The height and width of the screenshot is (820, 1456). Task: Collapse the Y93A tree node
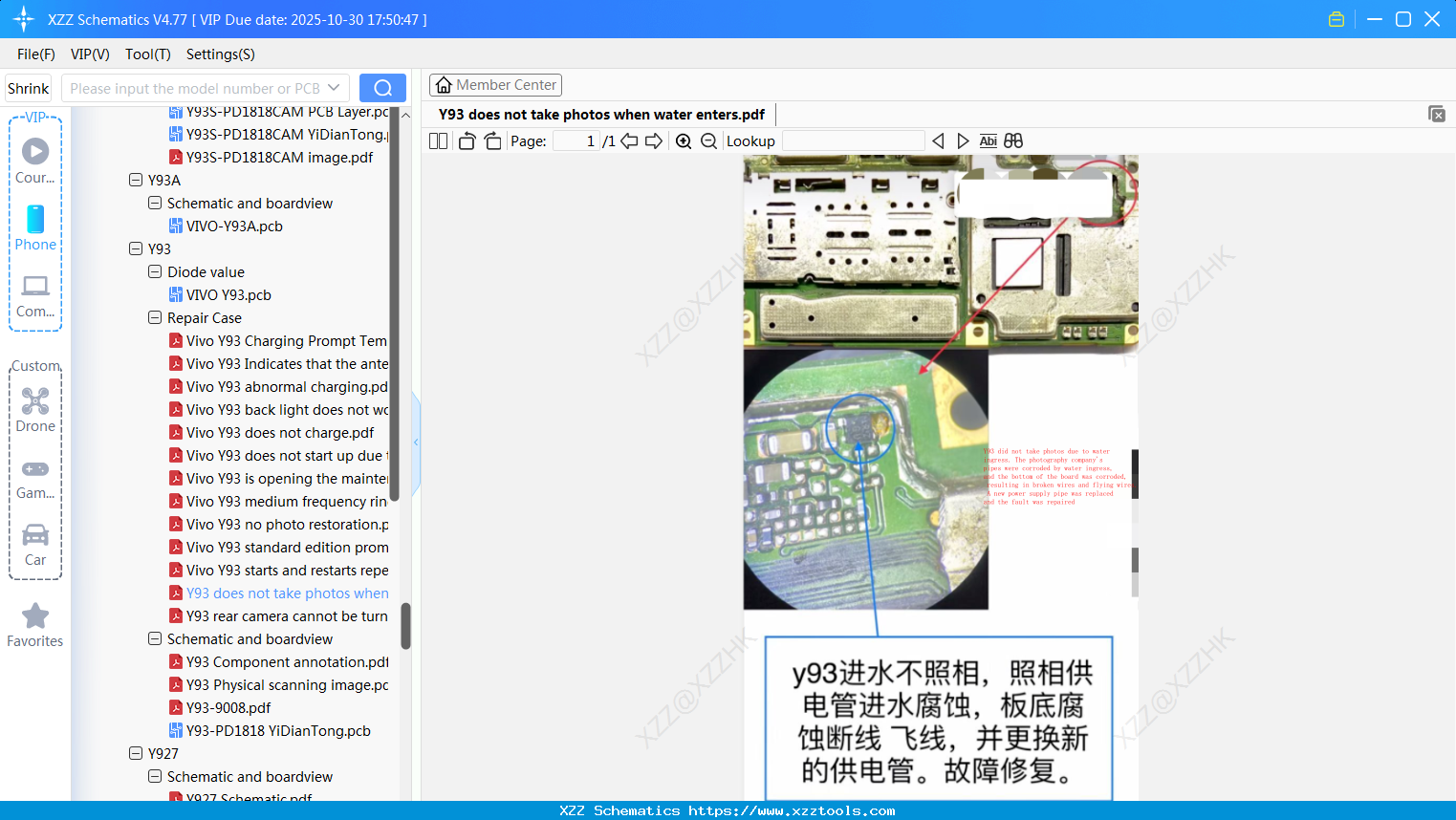tap(136, 181)
